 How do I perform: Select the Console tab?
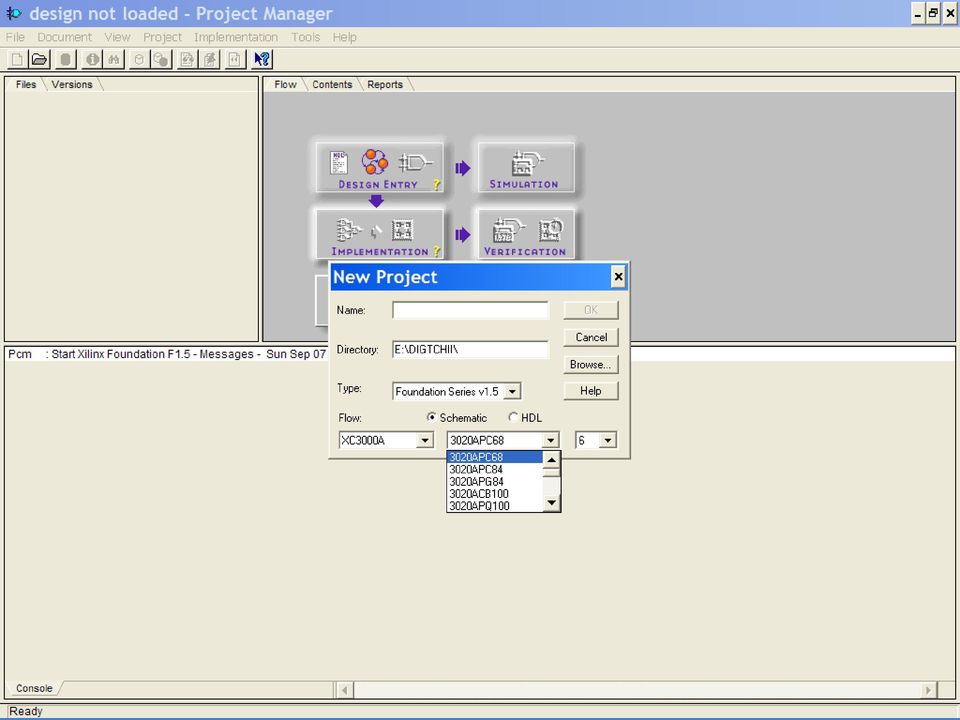tap(34, 688)
